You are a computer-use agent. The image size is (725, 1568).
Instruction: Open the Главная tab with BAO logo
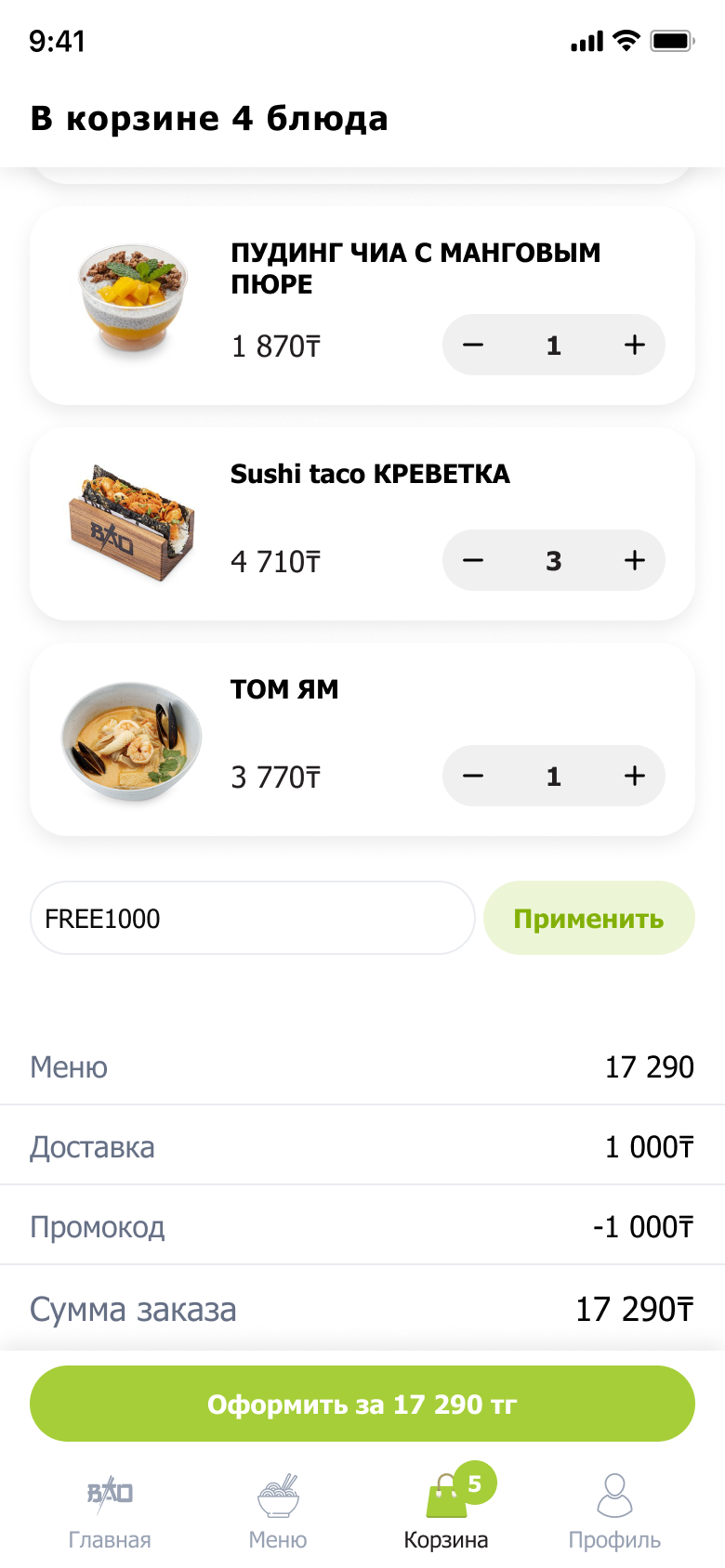point(110,1512)
